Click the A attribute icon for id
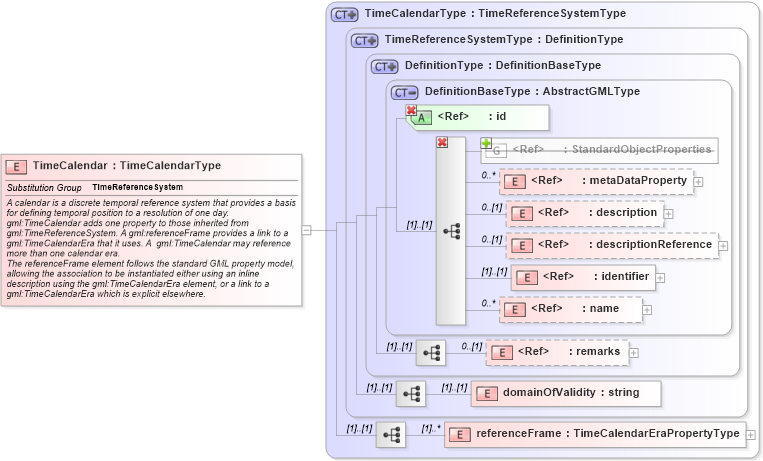763x461 pixels. click(421, 118)
